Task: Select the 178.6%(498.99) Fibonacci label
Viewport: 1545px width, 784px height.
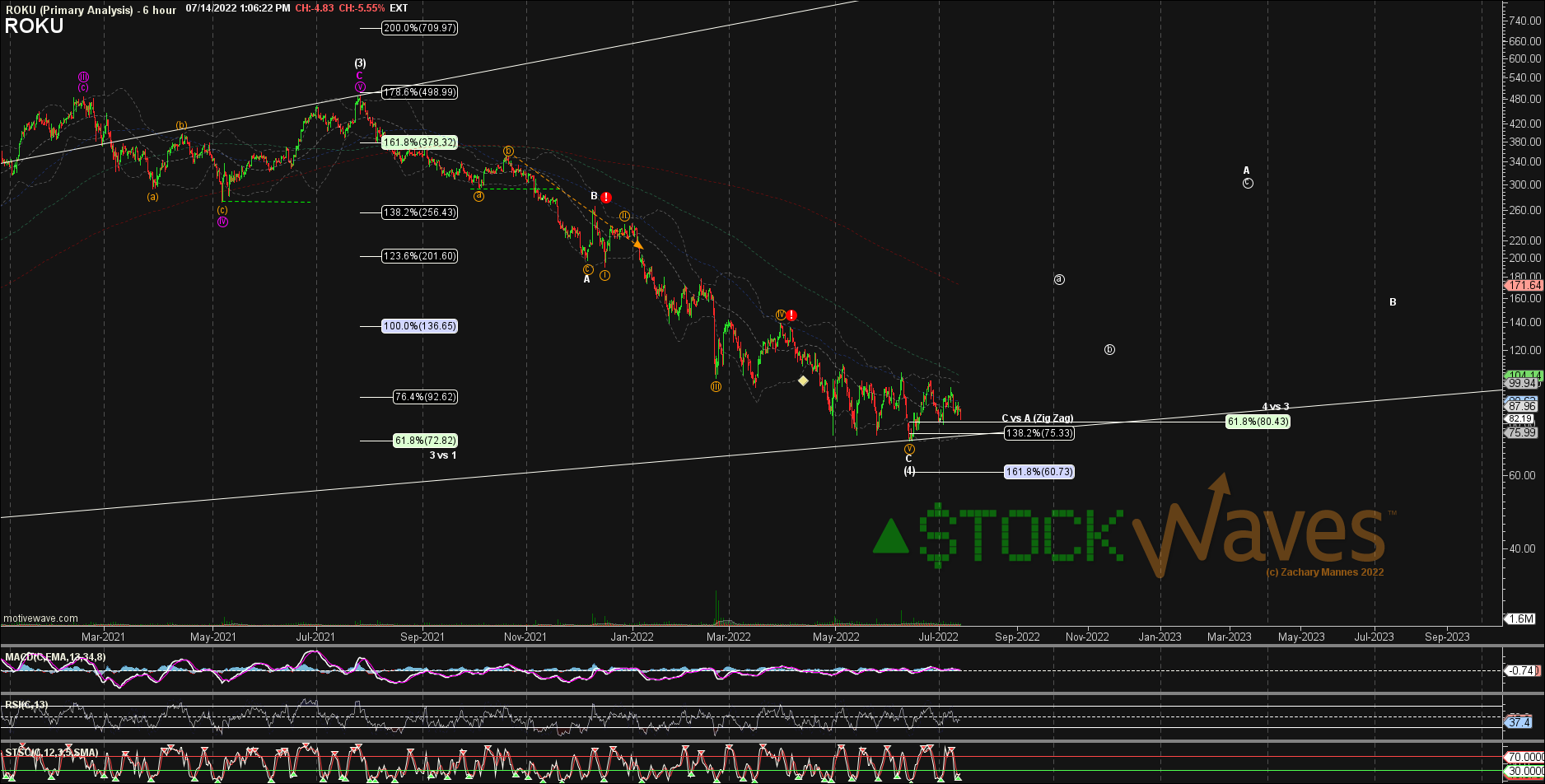Action: point(420,92)
